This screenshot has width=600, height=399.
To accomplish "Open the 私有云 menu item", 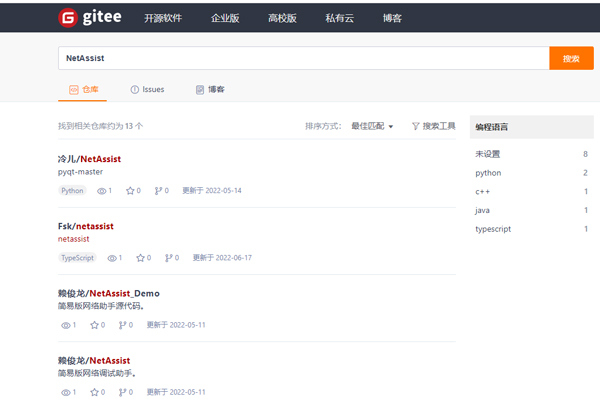I will tap(339, 18).
